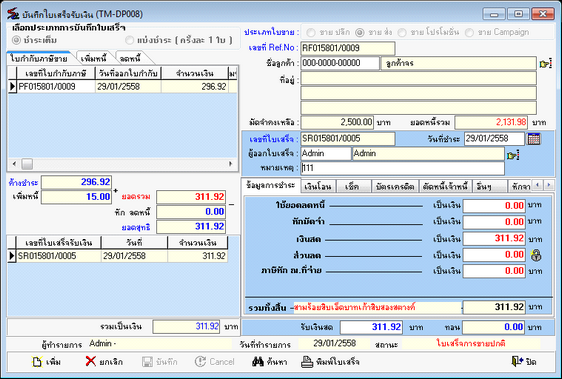The width and height of the screenshot is (562, 379).
Task: Click invoice grid scrollbar right arrow
Action: [230, 164]
